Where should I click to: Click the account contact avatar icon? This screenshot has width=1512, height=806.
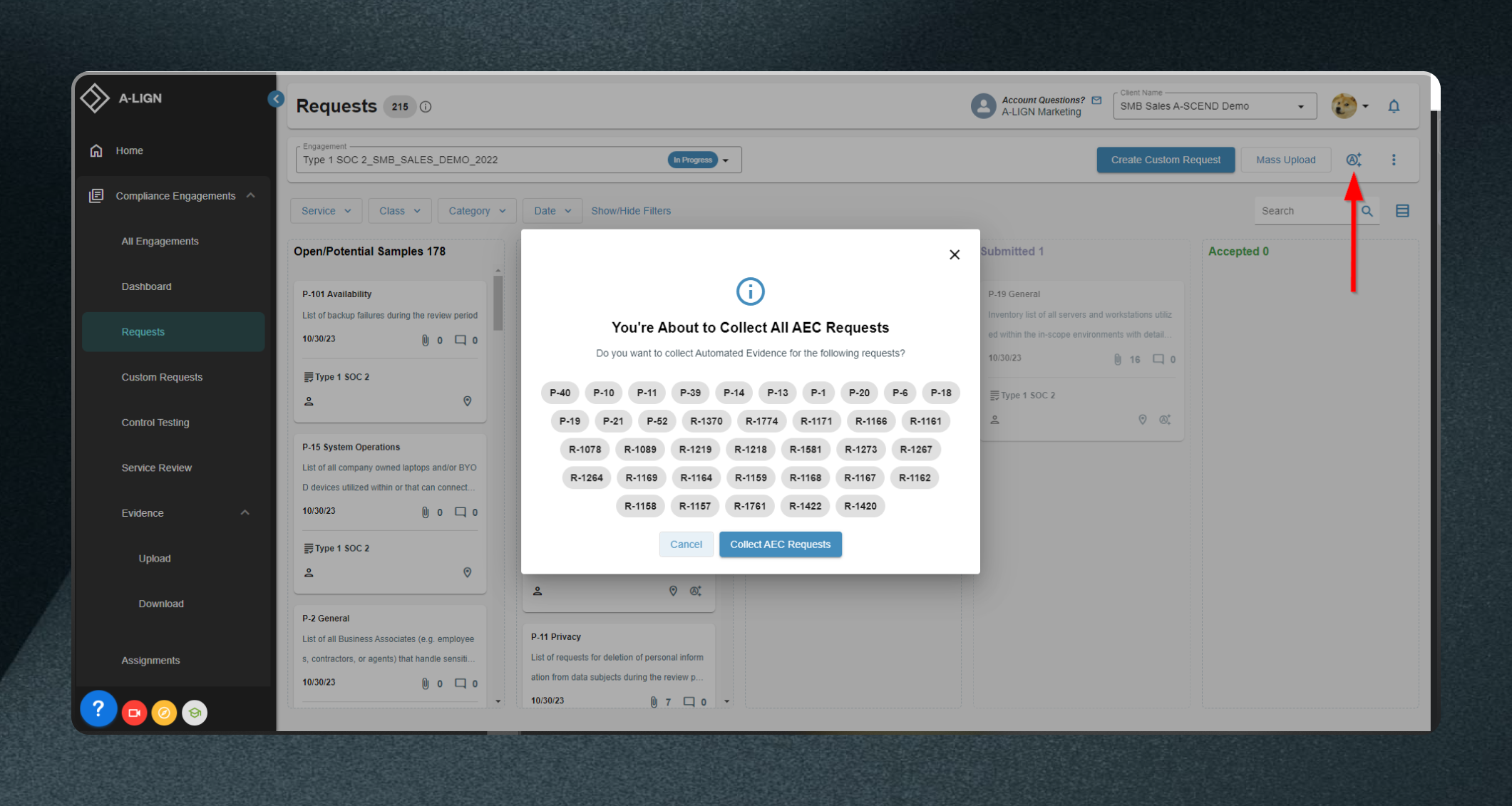983,106
